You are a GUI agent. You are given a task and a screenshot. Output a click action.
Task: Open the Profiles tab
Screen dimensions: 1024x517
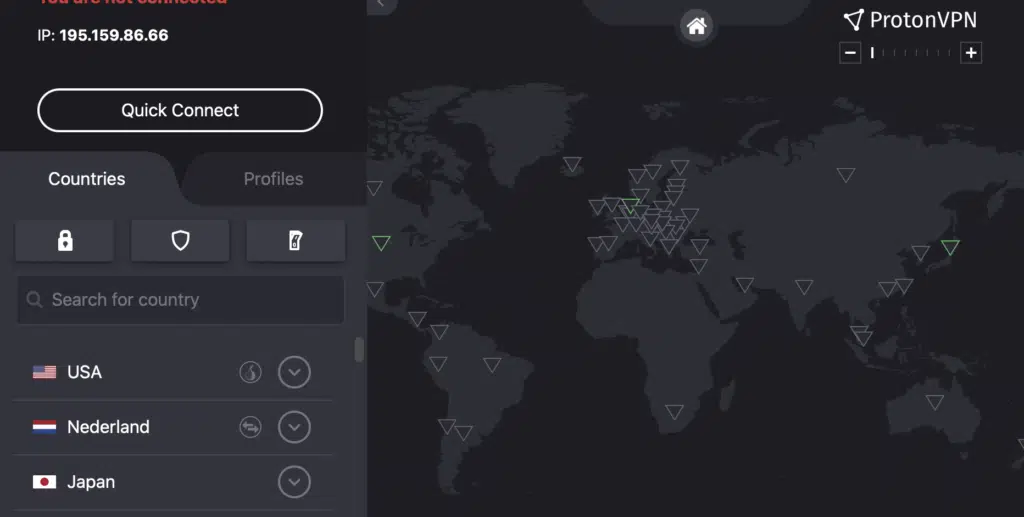point(273,179)
